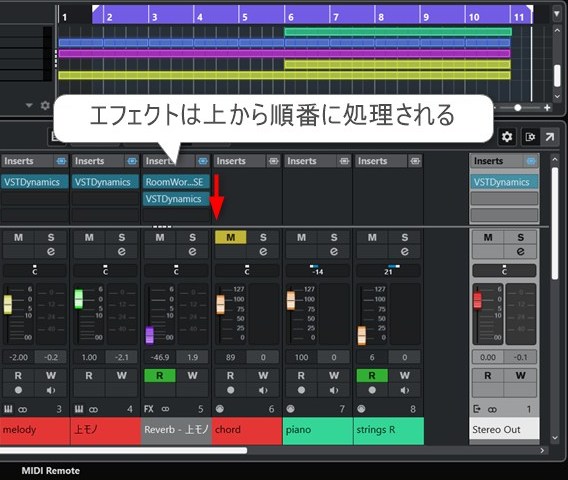The image size is (568, 480).
Task: Open empty second insert slot on Stereo Out
Action: click(504, 199)
